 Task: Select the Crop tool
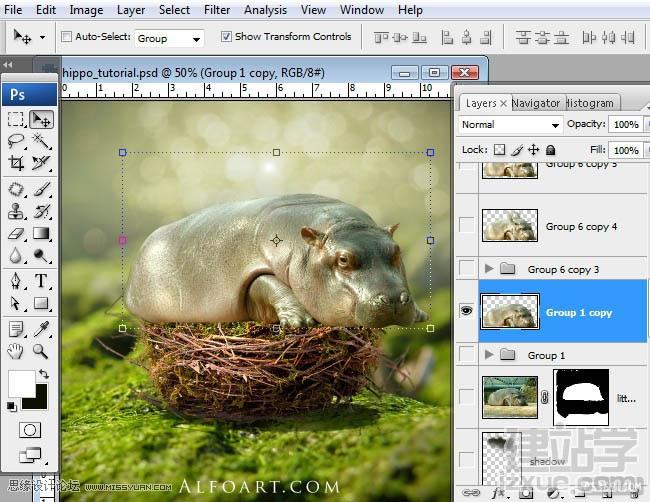[16, 163]
